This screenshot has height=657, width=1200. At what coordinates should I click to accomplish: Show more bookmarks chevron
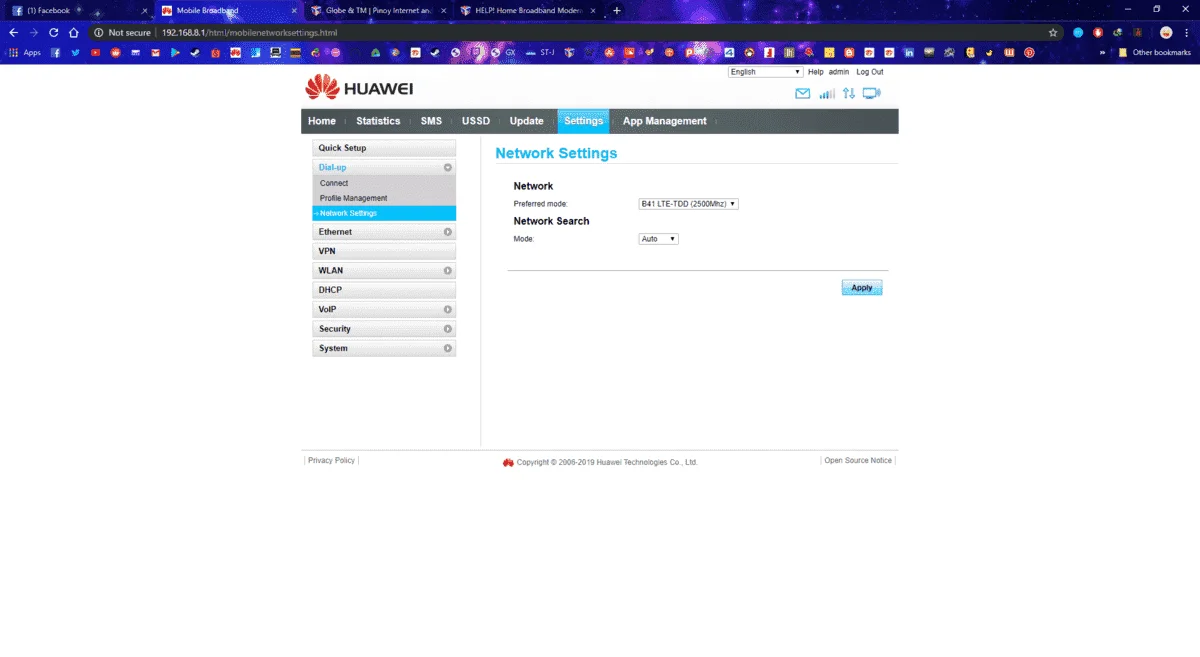(1103, 52)
